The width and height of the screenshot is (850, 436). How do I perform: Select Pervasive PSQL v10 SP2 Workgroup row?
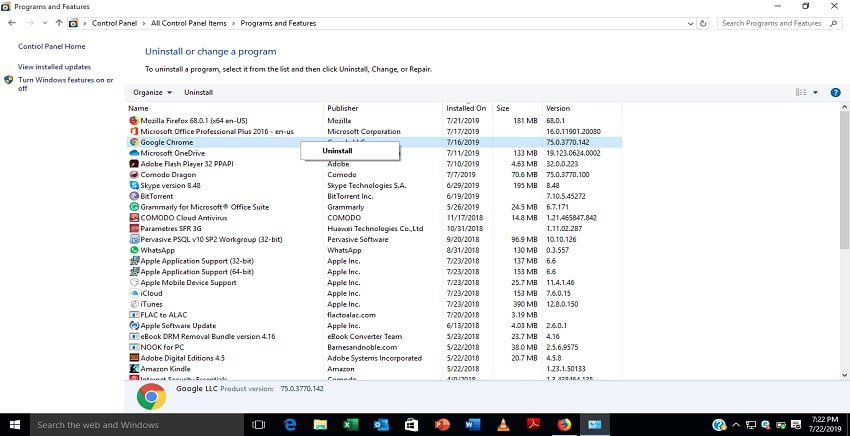(x=374, y=240)
